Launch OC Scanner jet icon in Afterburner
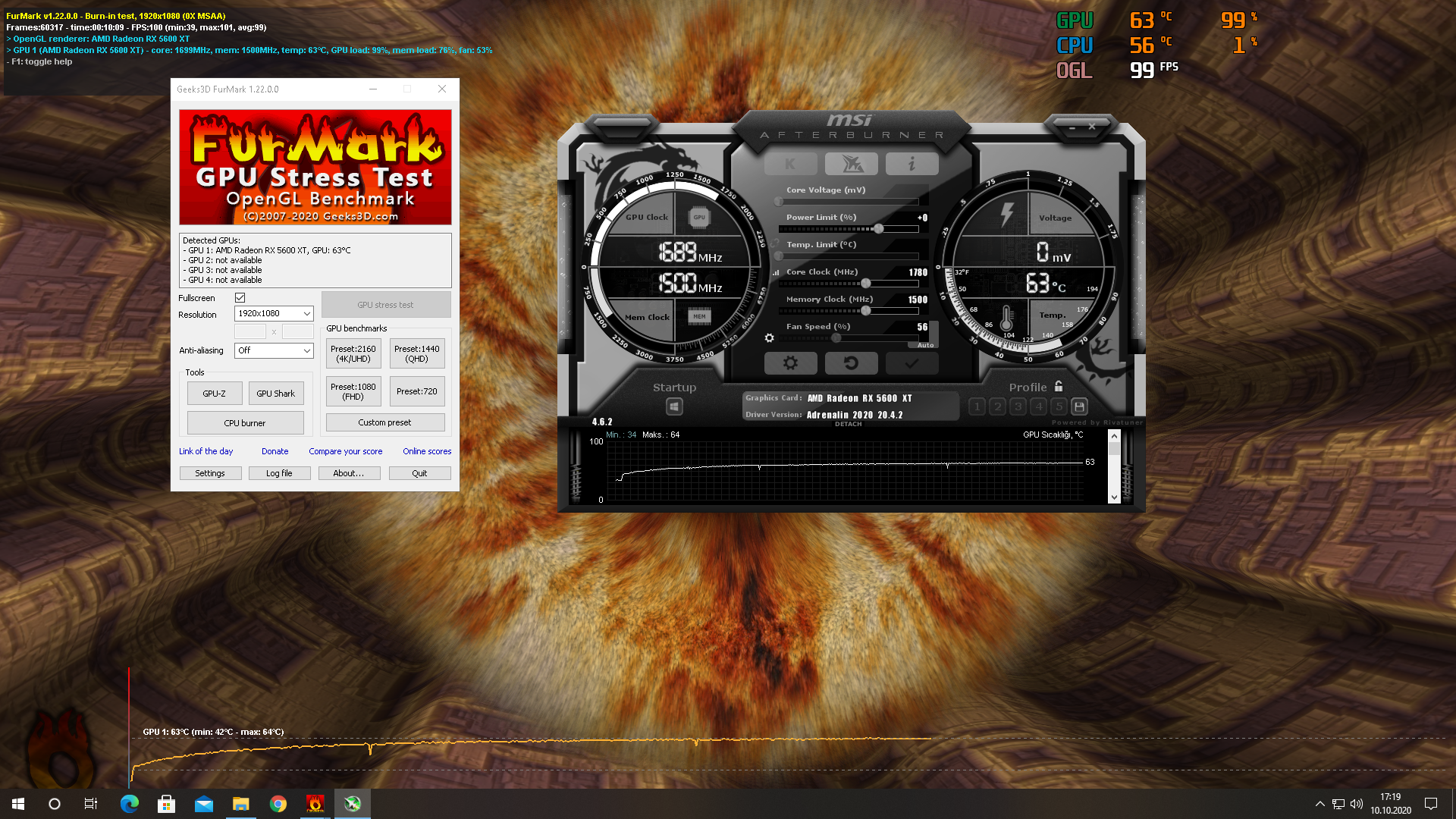 click(x=852, y=164)
